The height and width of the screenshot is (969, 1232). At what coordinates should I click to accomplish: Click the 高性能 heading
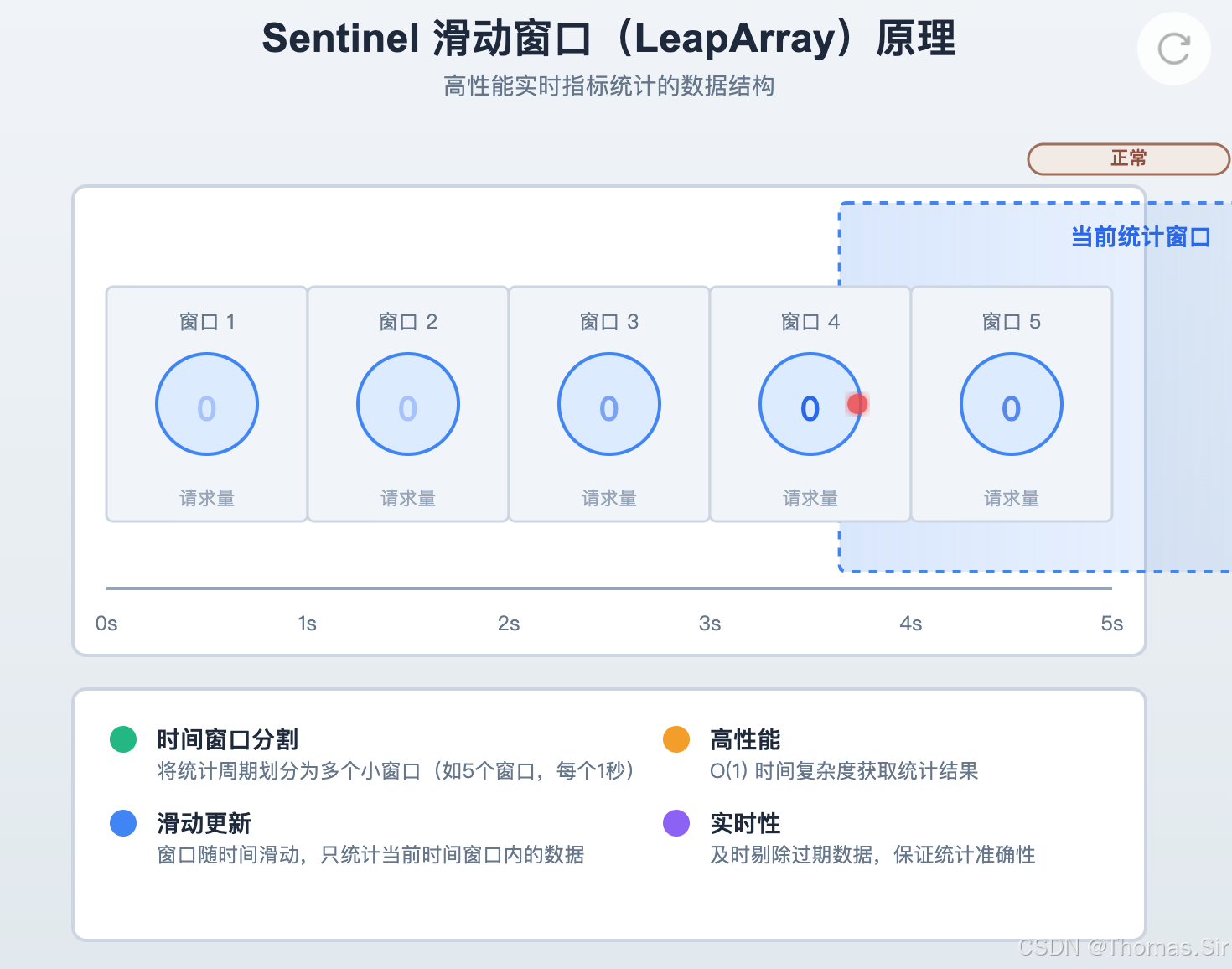point(745,739)
